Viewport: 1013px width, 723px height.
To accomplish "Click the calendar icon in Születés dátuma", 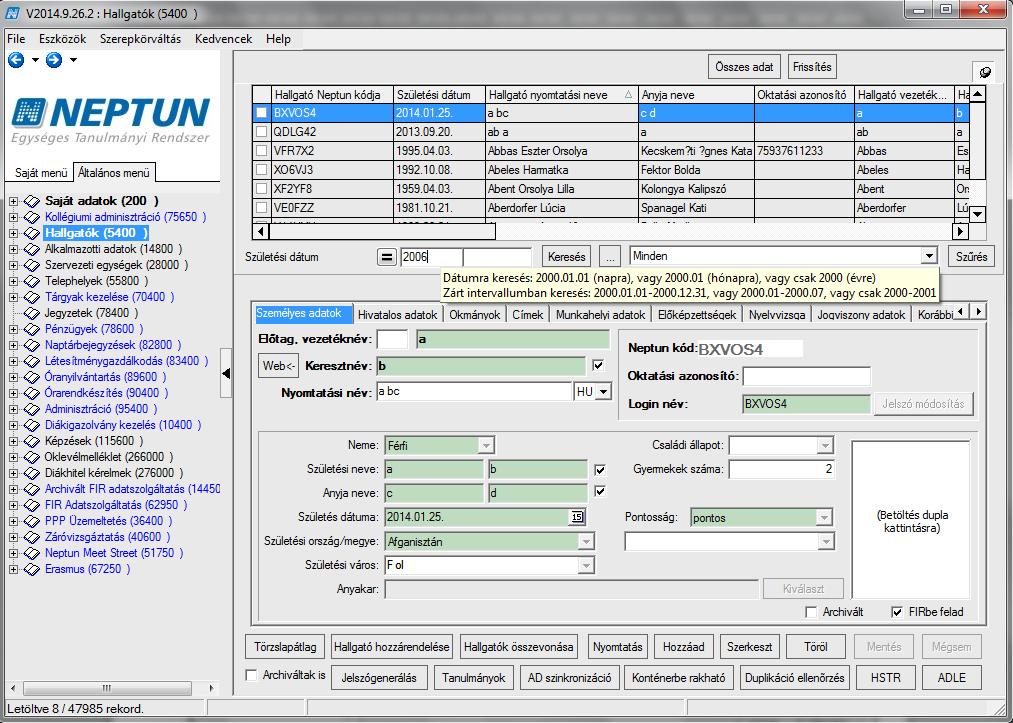I will pos(577,517).
